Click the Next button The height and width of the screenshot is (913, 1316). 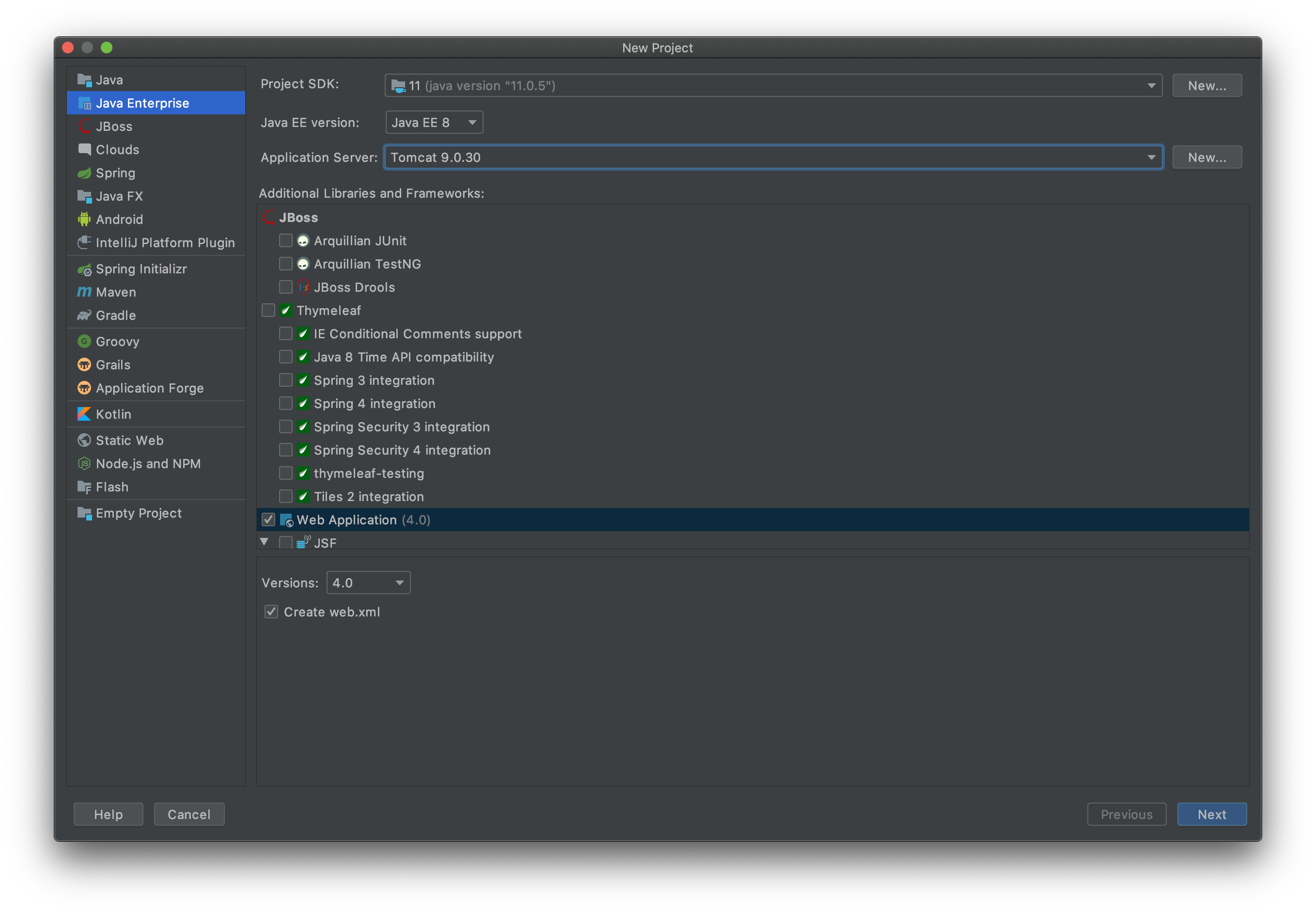(x=1211, y=814)
